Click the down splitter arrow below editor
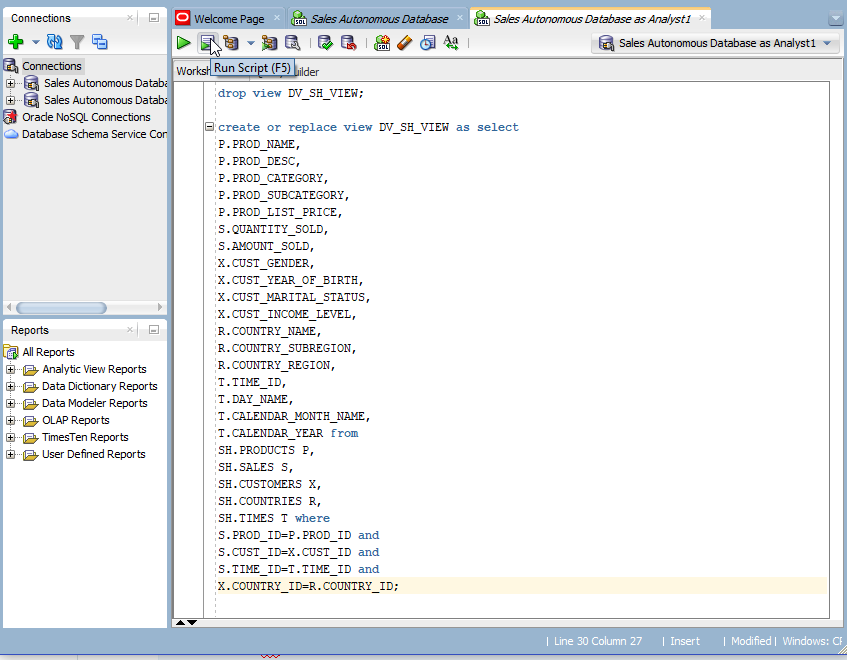The width and height of the screenshot is (847, 660). coord(192,623)
